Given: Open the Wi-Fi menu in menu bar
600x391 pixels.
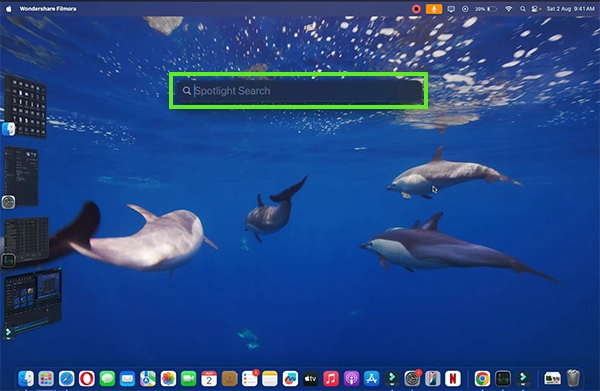Looking at the screenshot, I should (509, 8).
